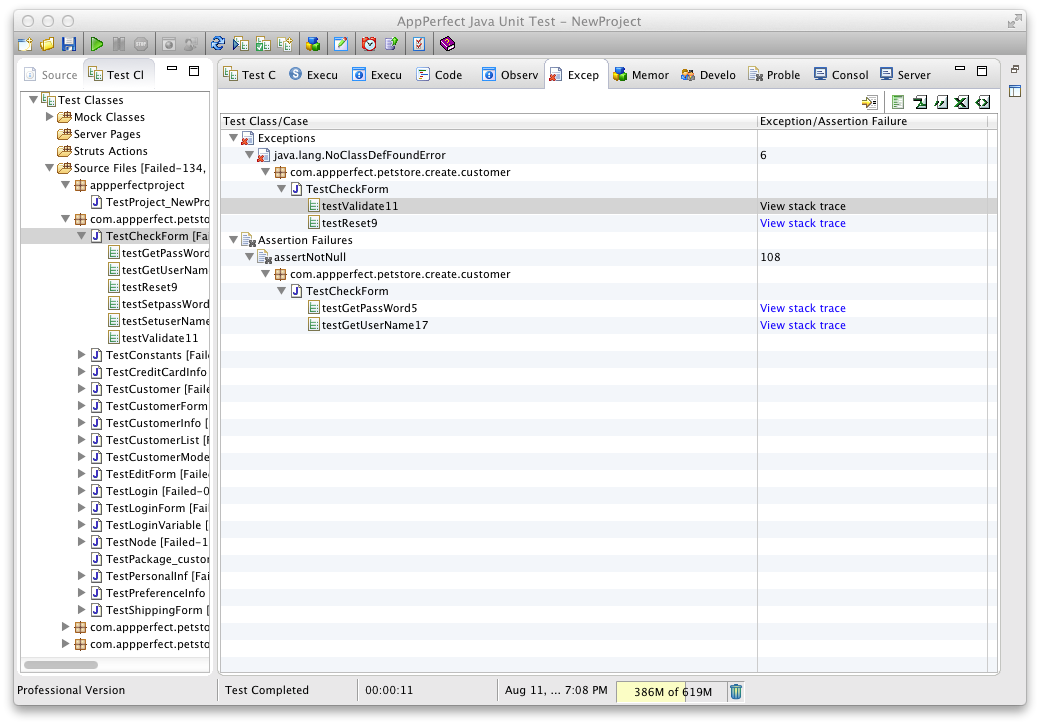
Task: Open the Server tab
Action: [x=905, y=75]
